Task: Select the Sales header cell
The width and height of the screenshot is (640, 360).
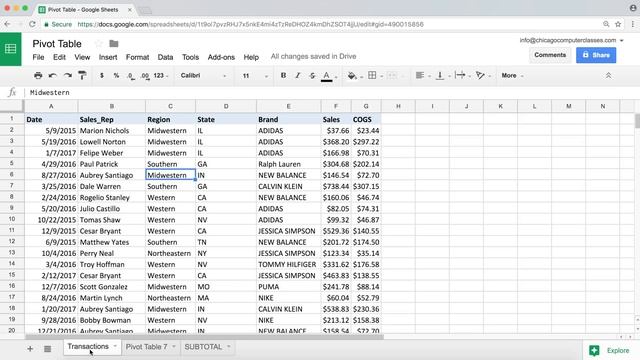Action: 336,120
